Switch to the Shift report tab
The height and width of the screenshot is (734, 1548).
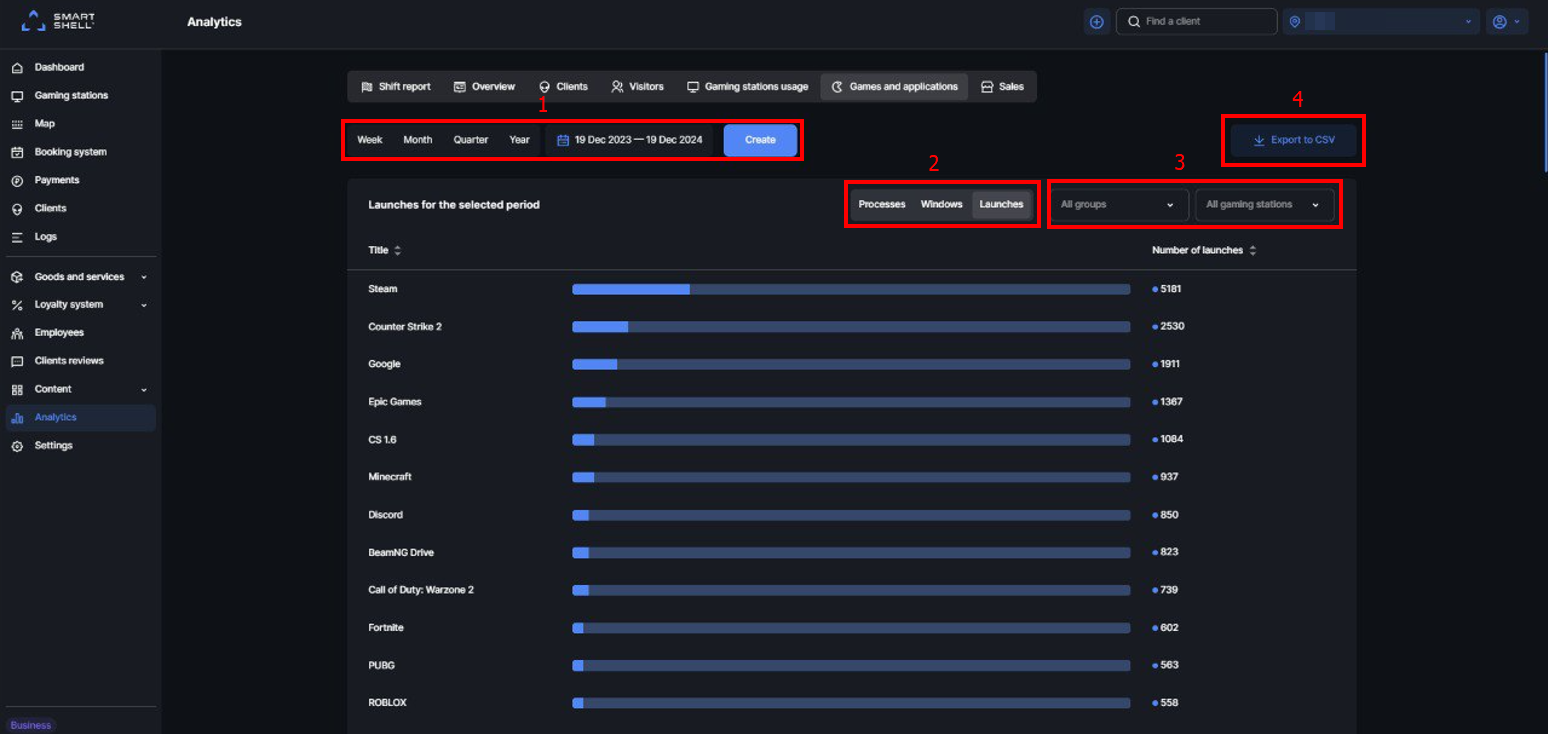tap(396, 87)
